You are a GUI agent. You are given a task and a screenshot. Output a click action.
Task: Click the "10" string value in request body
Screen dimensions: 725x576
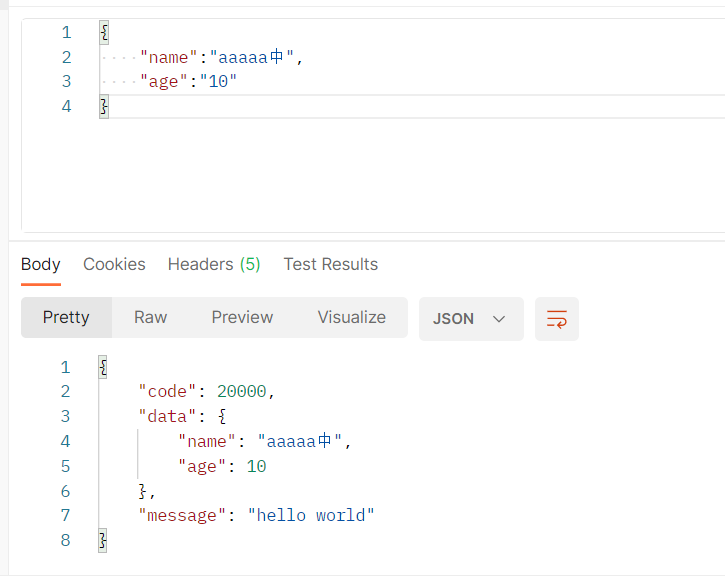217,81
